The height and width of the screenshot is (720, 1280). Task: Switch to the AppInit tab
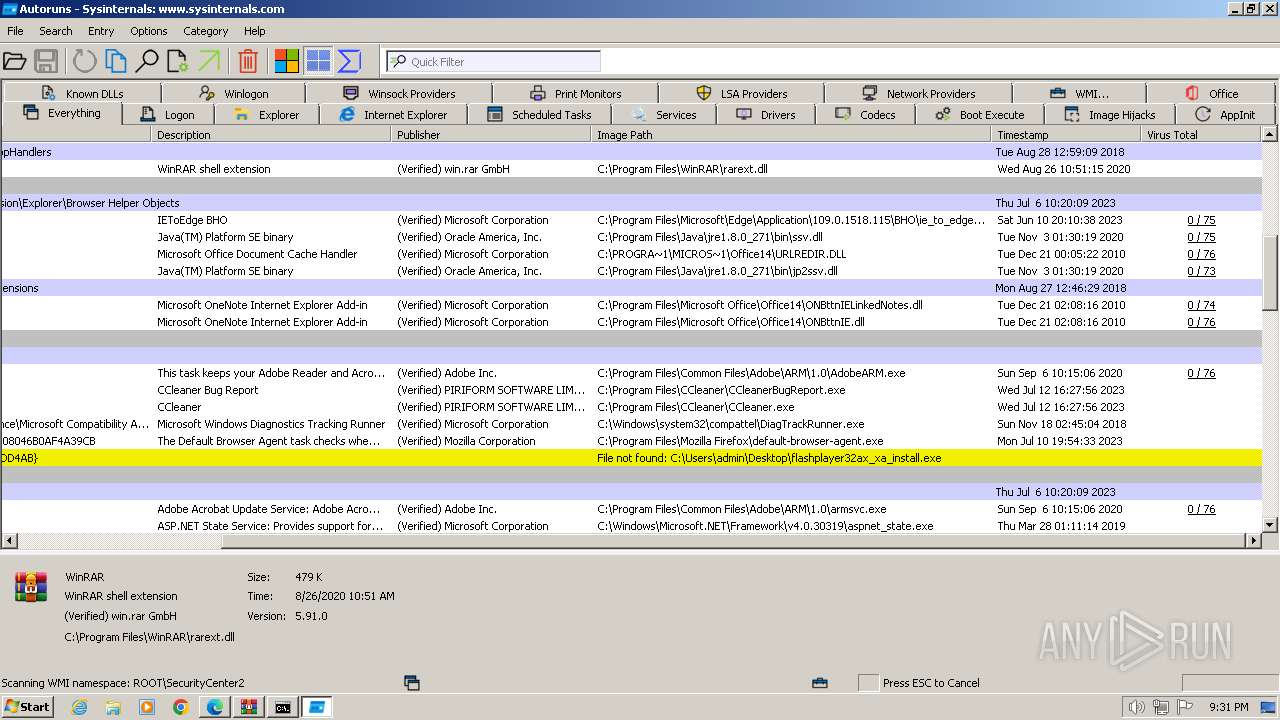[1225, 115]
